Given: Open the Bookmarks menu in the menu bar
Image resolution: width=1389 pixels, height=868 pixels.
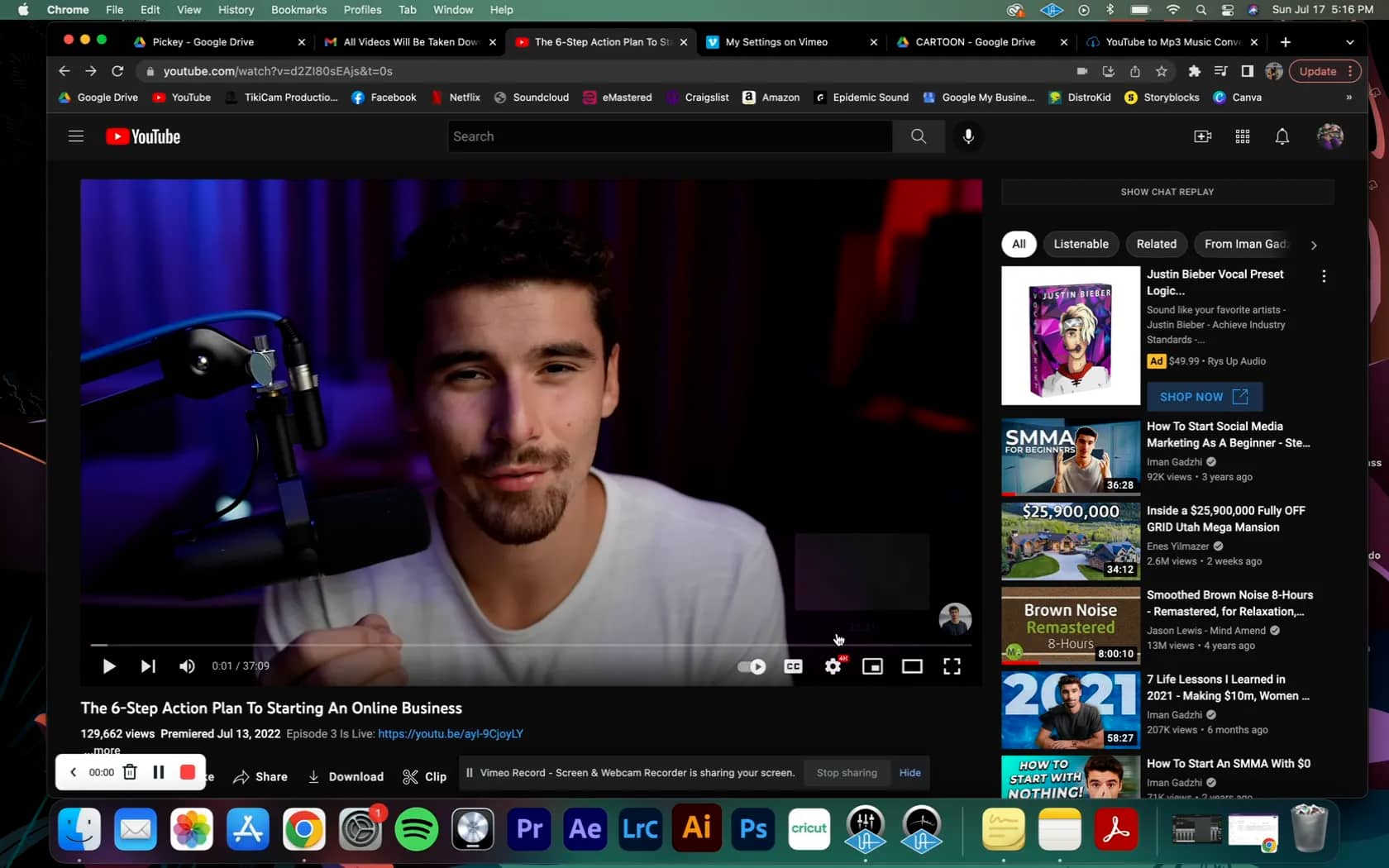Looking at the screenshot, I should (298, 10).
